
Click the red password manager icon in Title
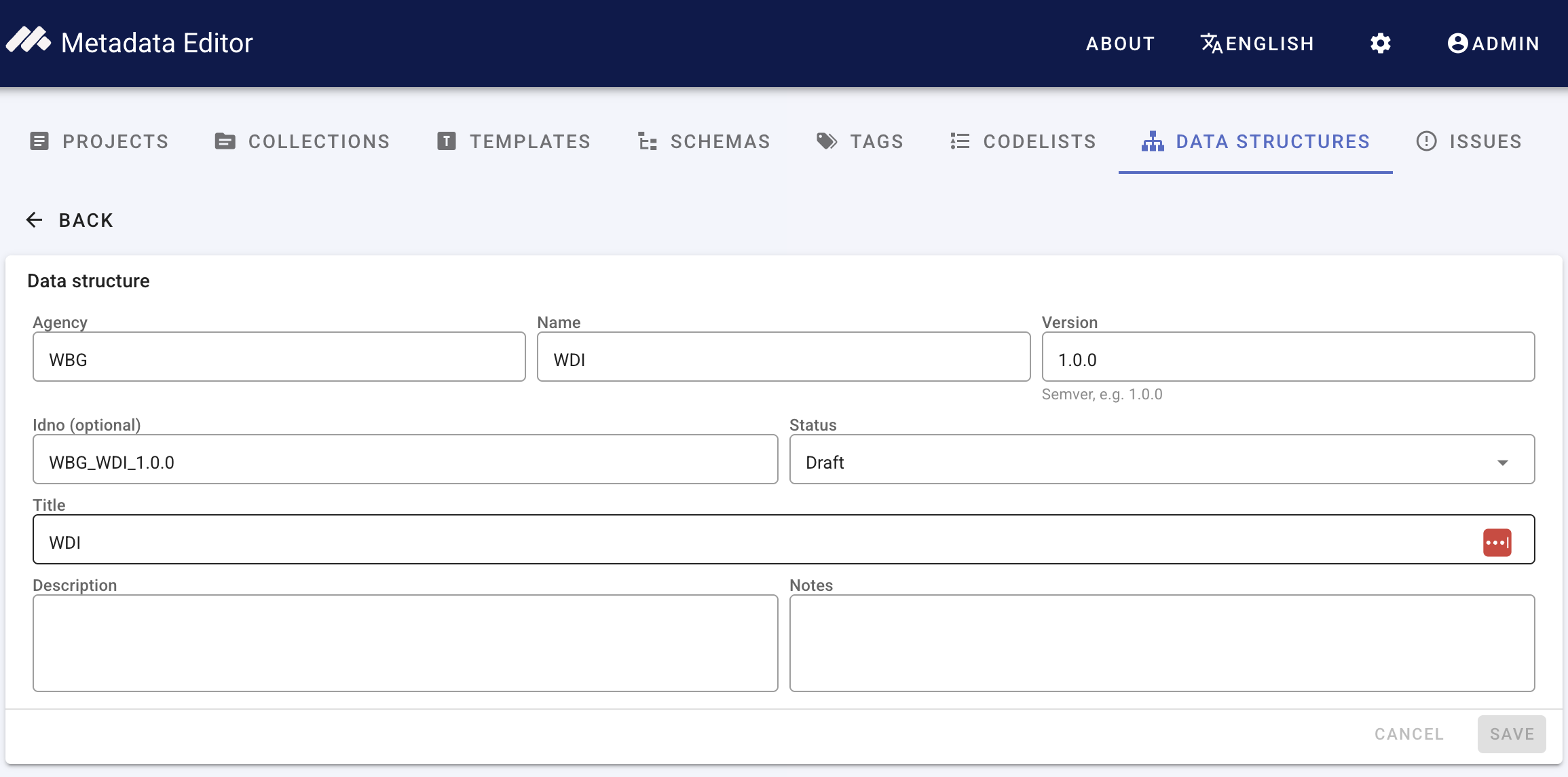coord(1497,543)
